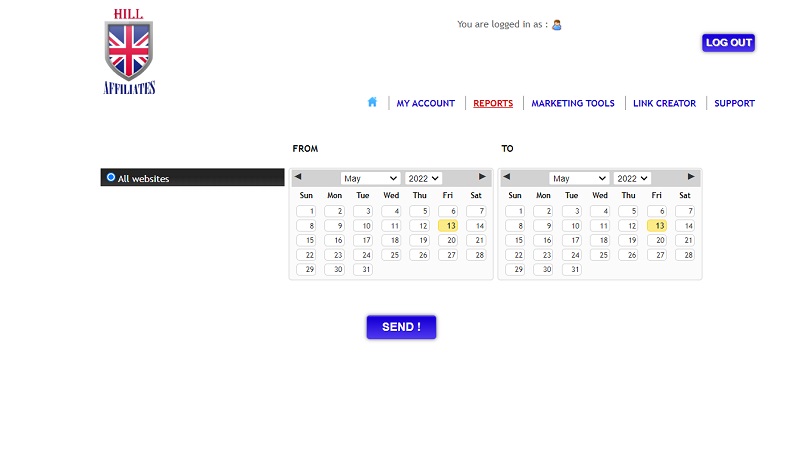Viewport: 800px width, 457px height.
Task: Go to next month in FROM calendar
Action: point(482,176)
